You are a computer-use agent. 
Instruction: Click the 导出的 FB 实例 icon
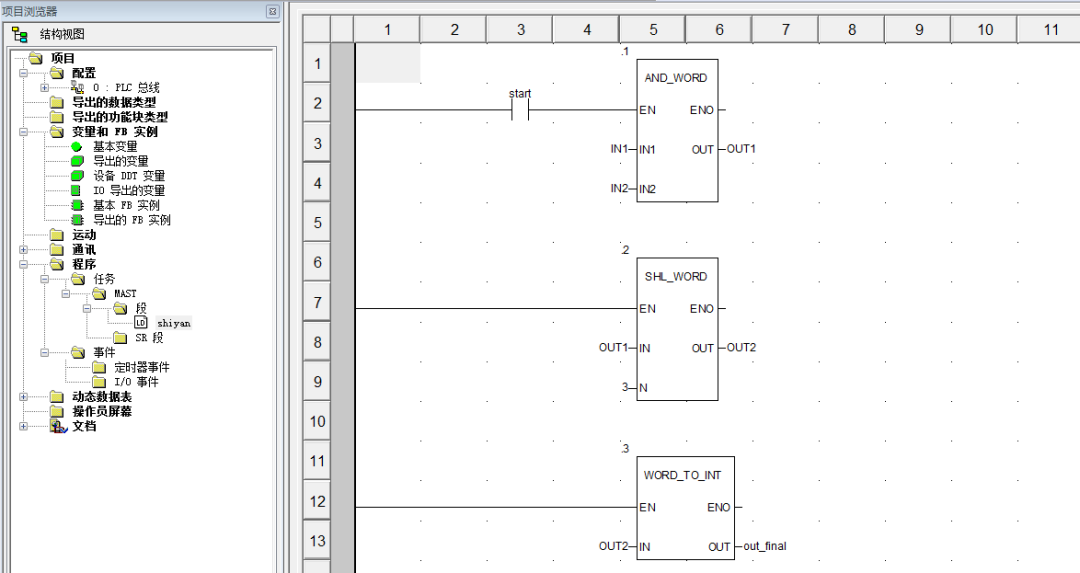[76, 220]
